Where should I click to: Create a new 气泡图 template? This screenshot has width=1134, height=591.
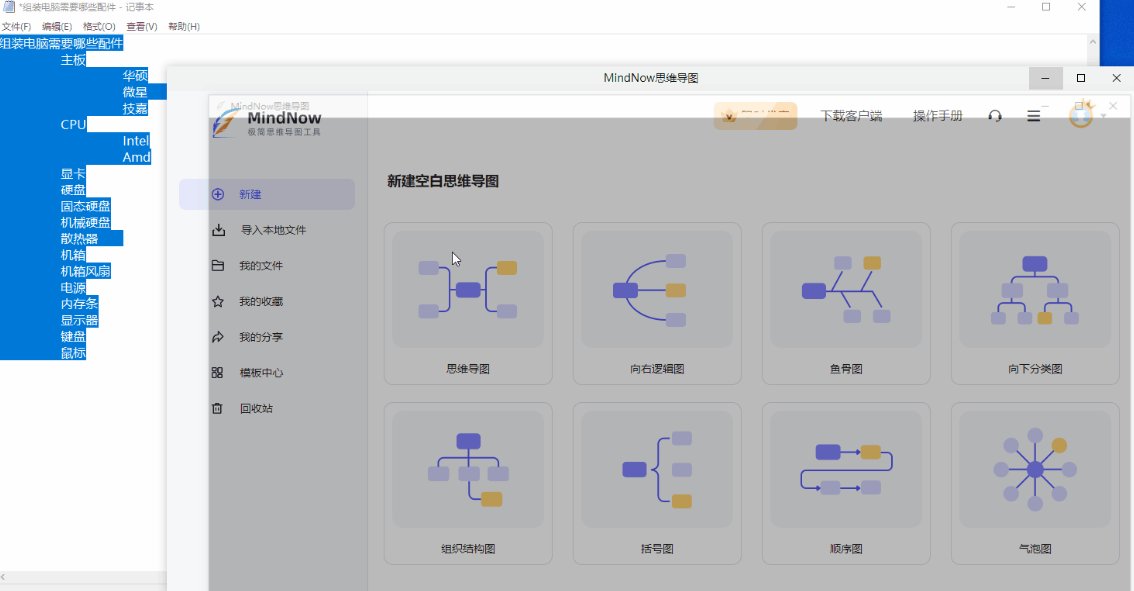click(1035, 483)
